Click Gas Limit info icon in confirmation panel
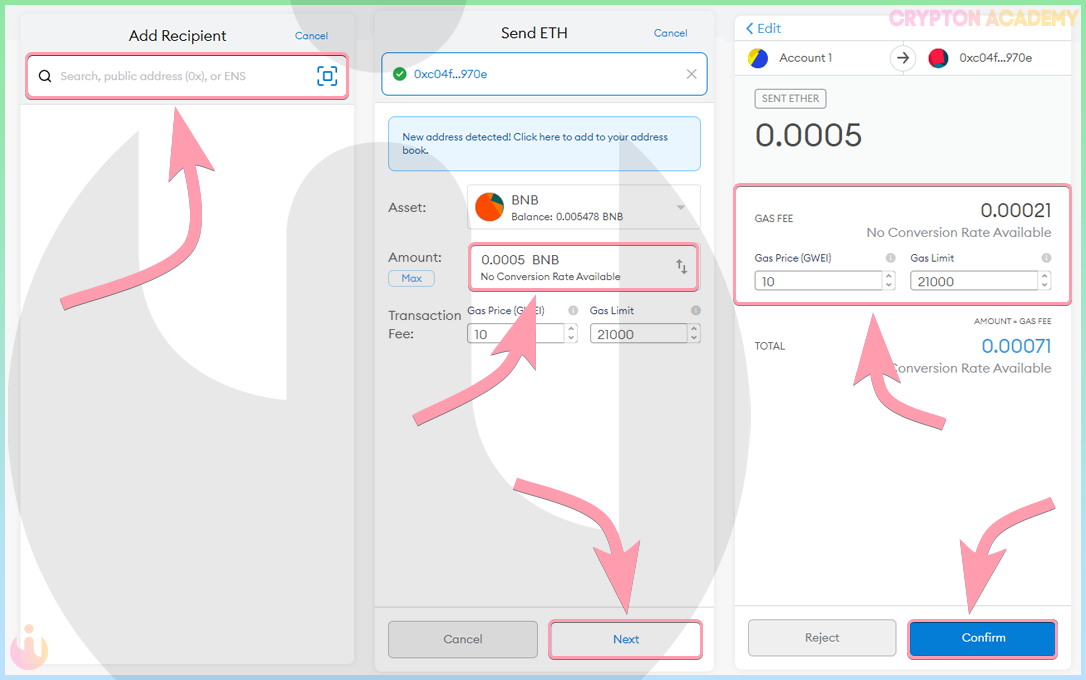The image size is (1086, 680). tap(1046, 258)
